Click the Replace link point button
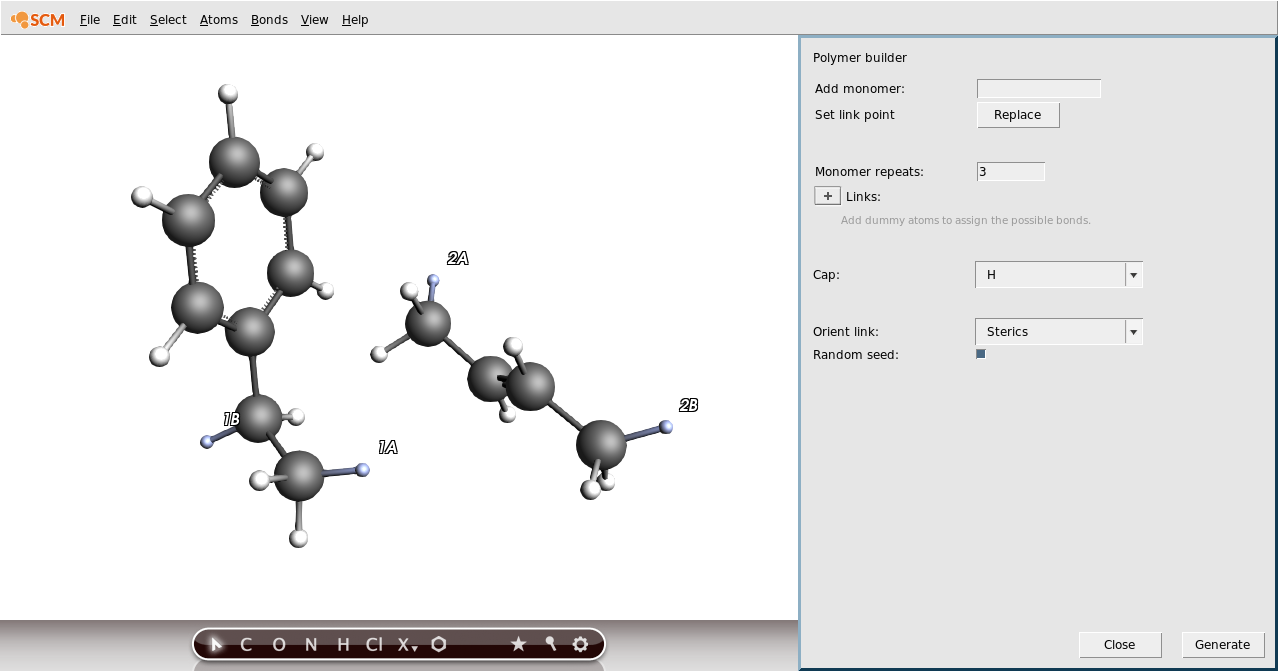 click(x=1018, y=114)
